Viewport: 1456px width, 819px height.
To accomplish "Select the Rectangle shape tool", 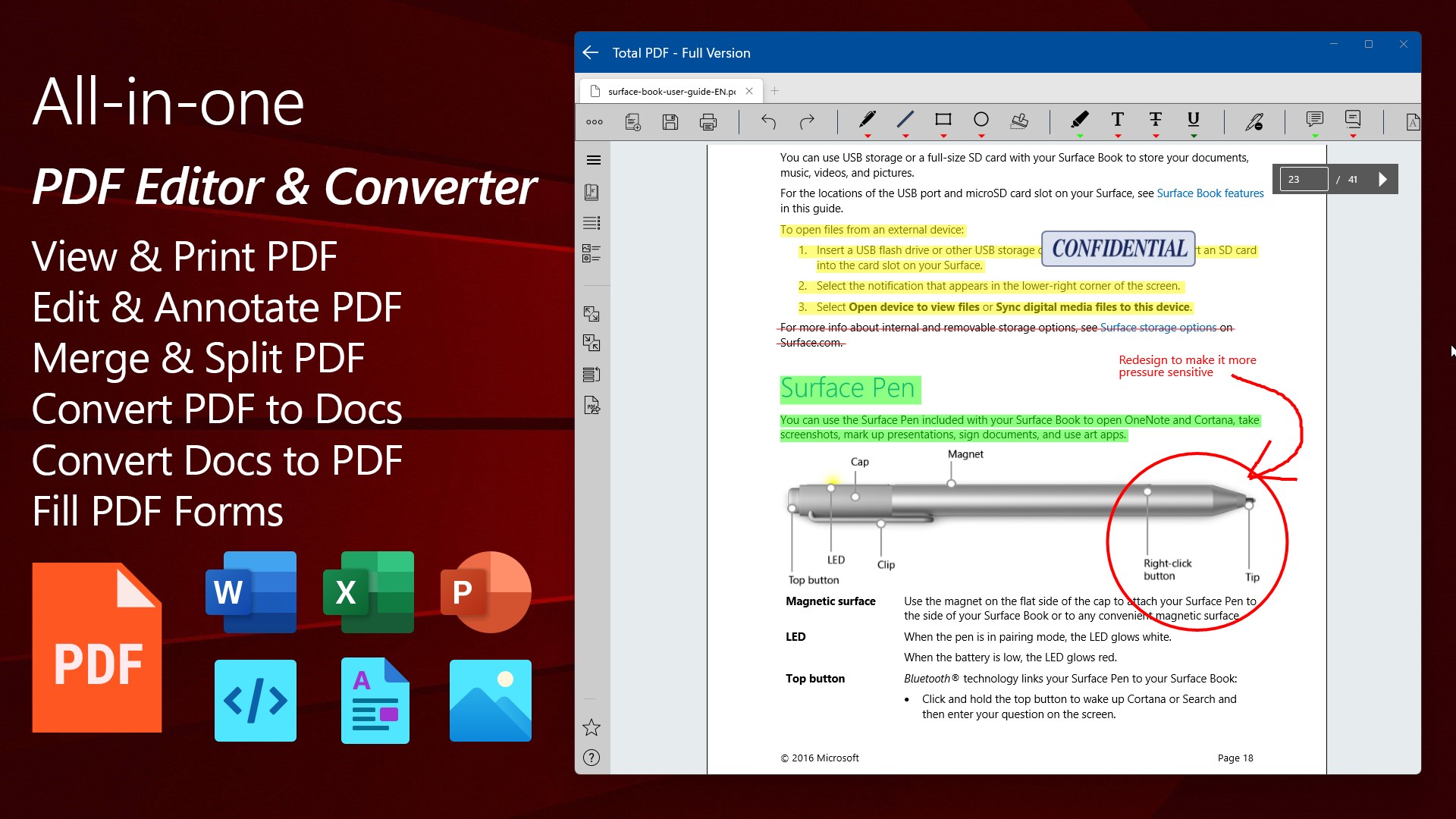I will [943, 120].
